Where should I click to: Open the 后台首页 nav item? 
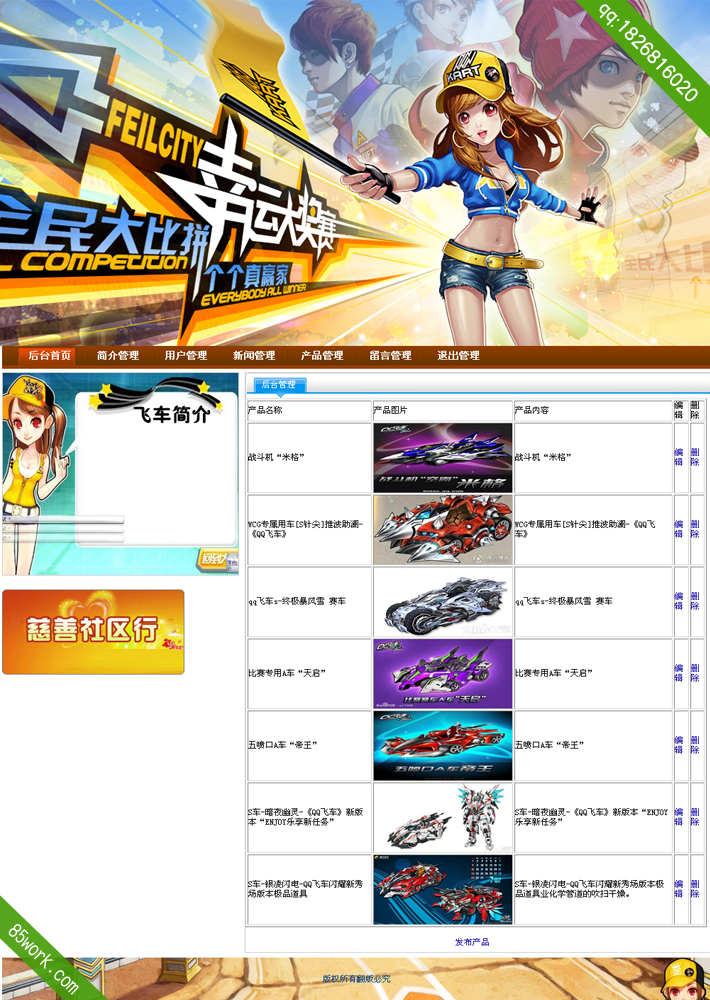coord(49,355)
